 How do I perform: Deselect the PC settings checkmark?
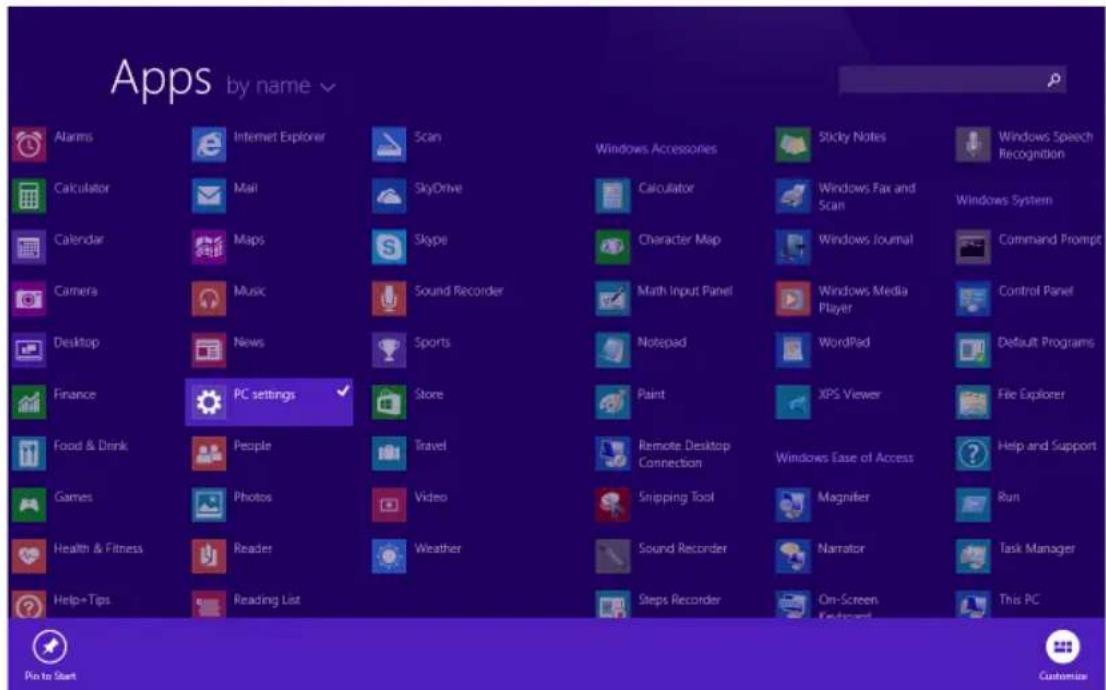point(343,390)
